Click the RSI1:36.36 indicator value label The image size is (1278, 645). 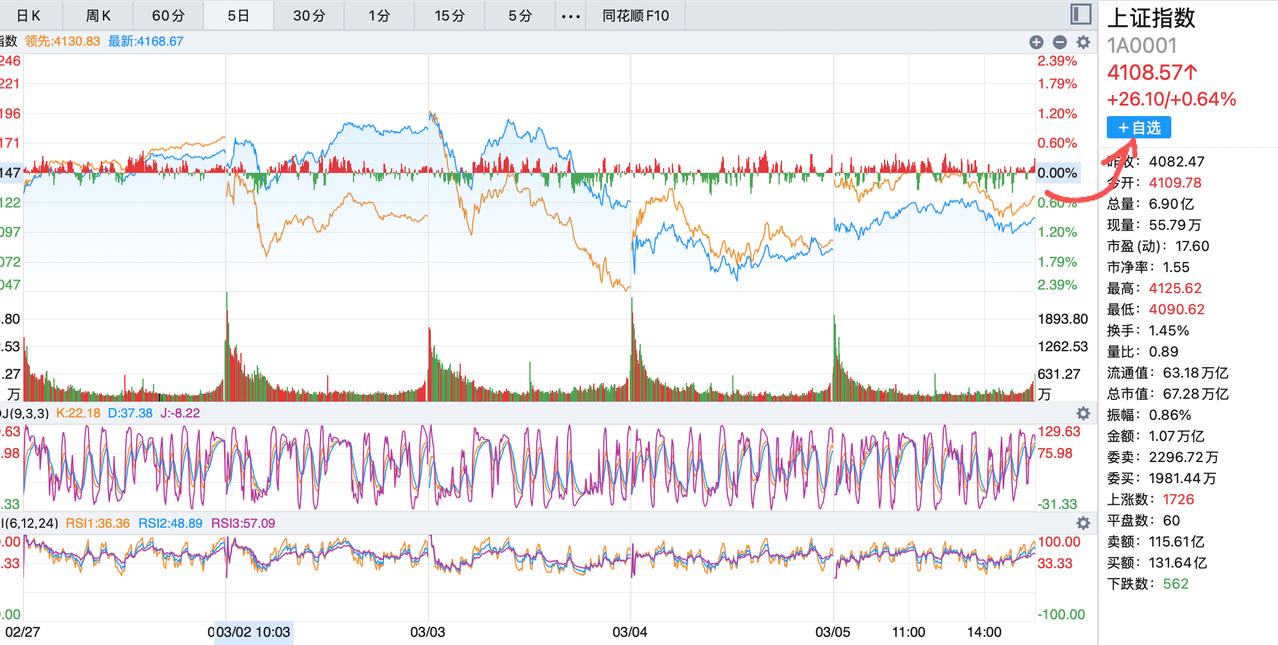click(98, 523)
